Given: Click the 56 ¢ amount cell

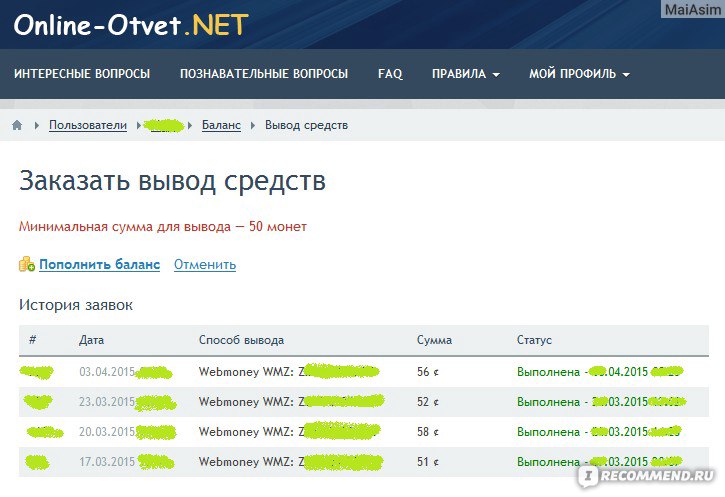Looking at the screenshot, I should (x=428, y=372).
